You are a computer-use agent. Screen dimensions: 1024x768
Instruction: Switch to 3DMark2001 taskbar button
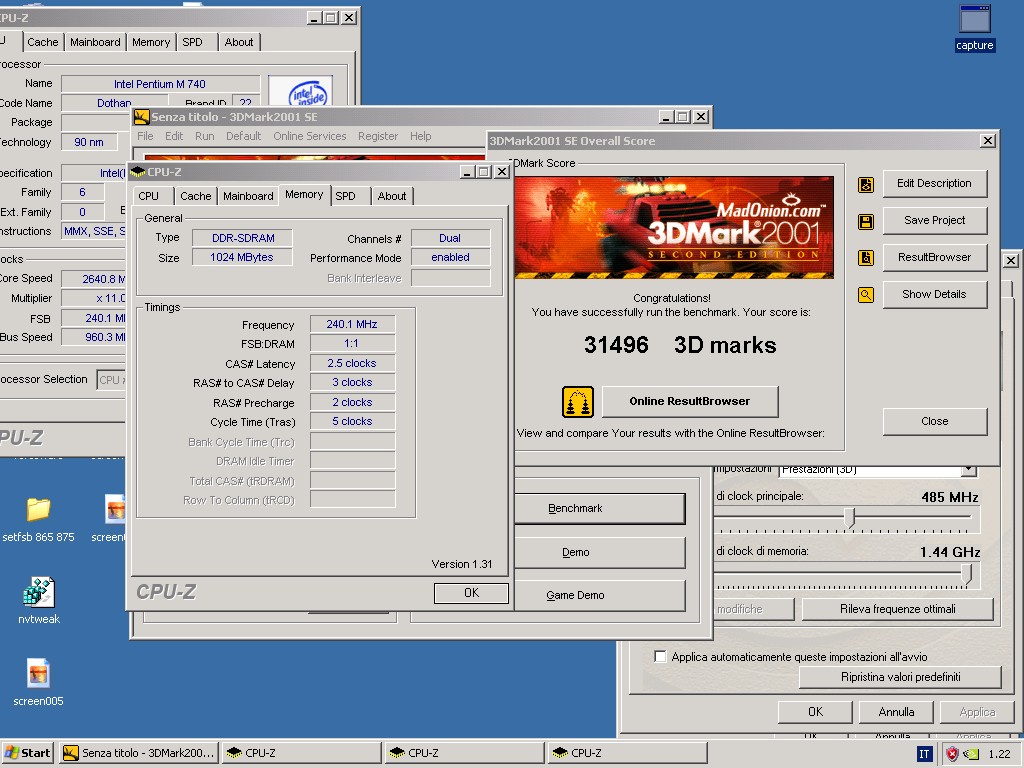[x=138, y=753]
